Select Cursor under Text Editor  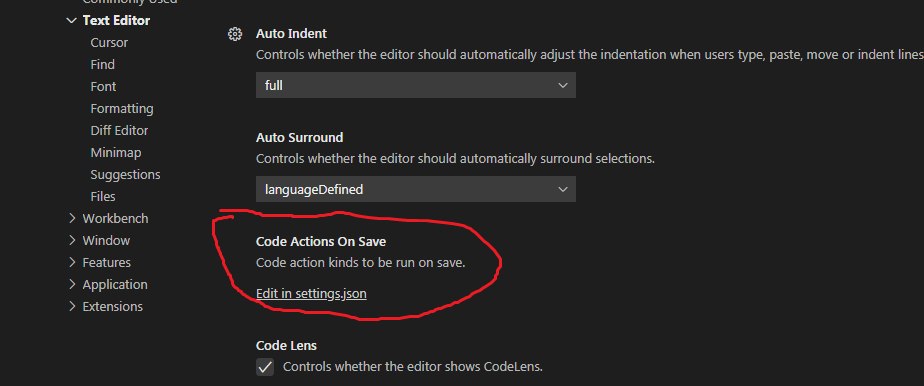(109, 42)
